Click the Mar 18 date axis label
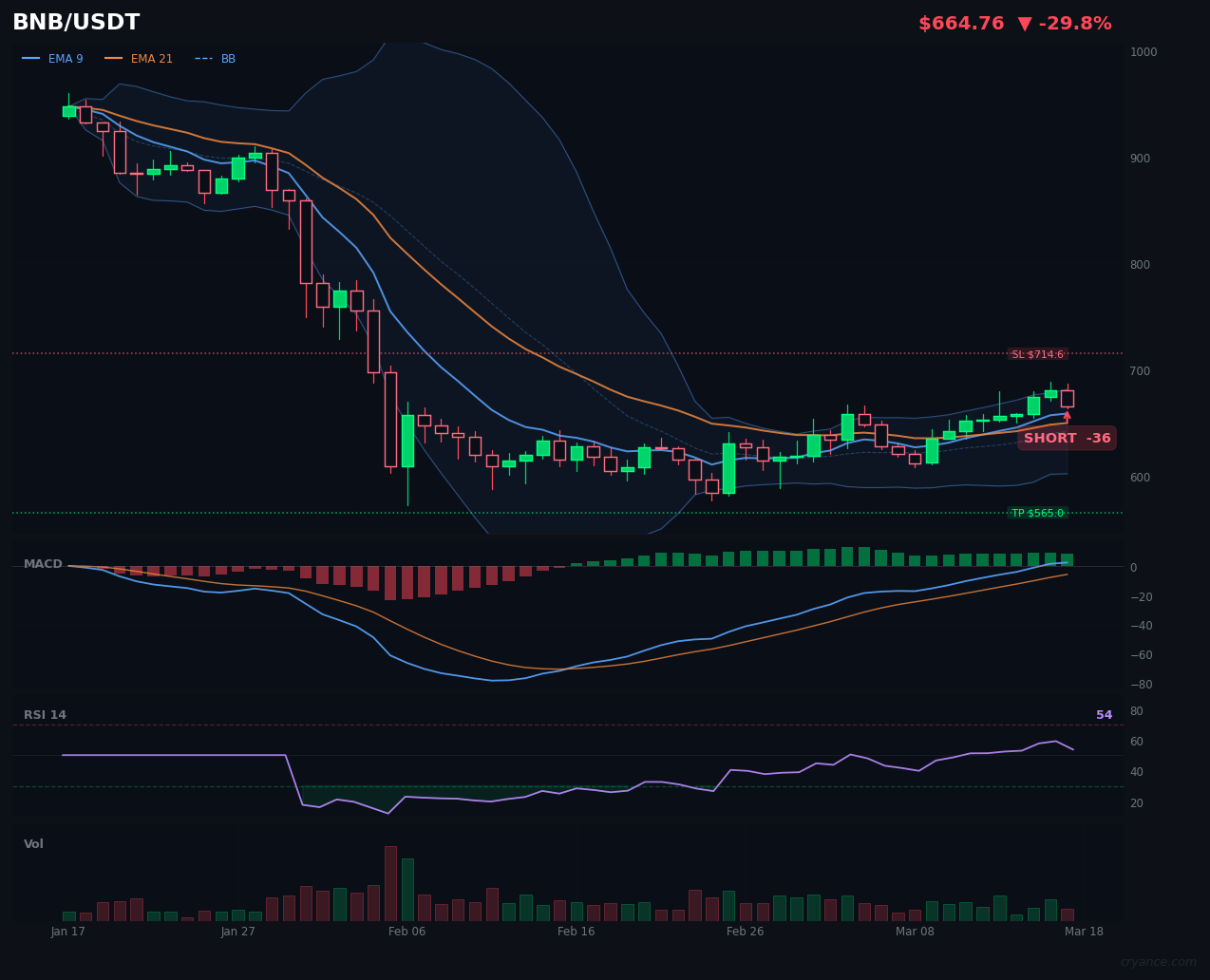This screenshot has width=1210, height=980. click(1084, 932)
